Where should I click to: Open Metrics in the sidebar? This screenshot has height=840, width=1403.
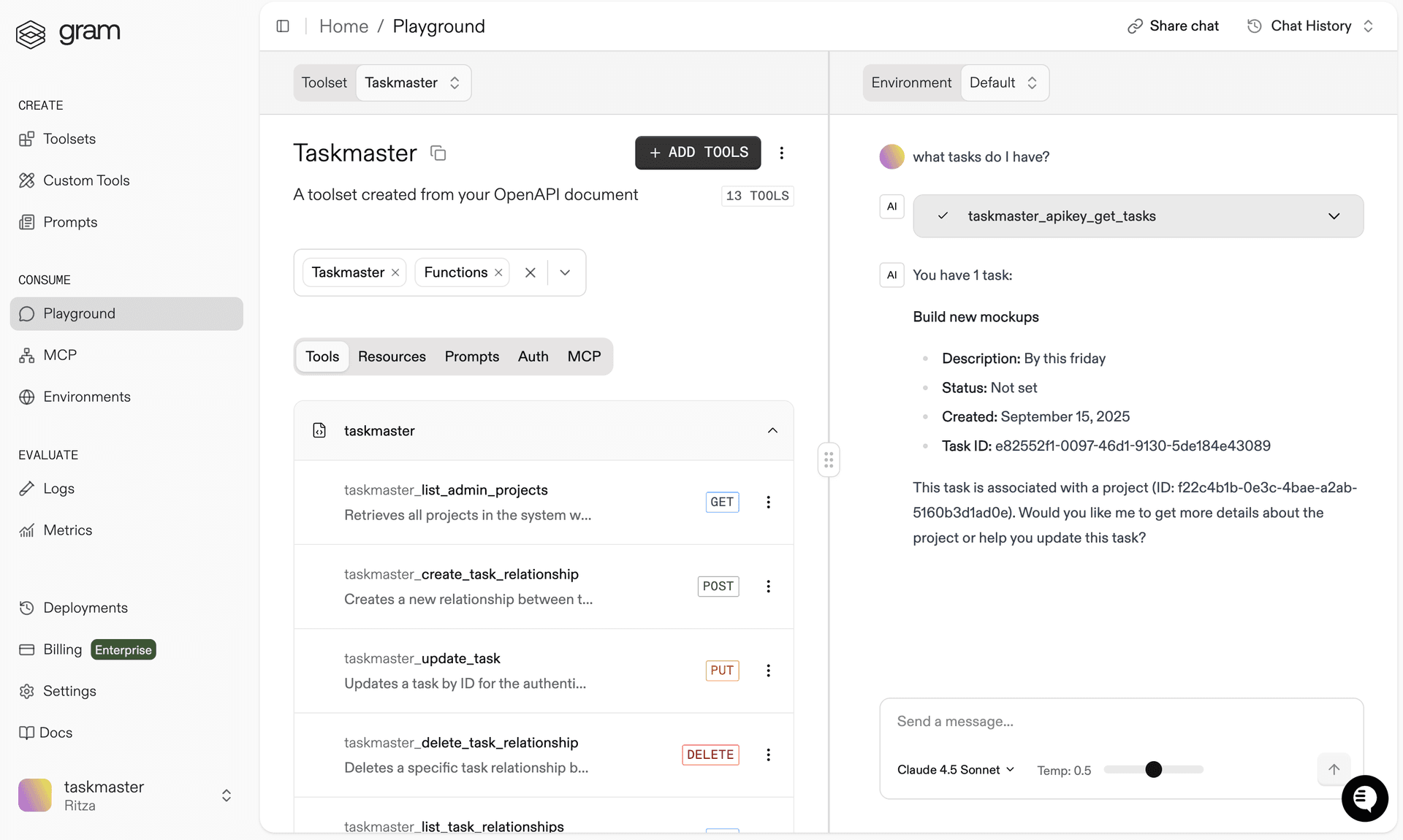point(67,530)
